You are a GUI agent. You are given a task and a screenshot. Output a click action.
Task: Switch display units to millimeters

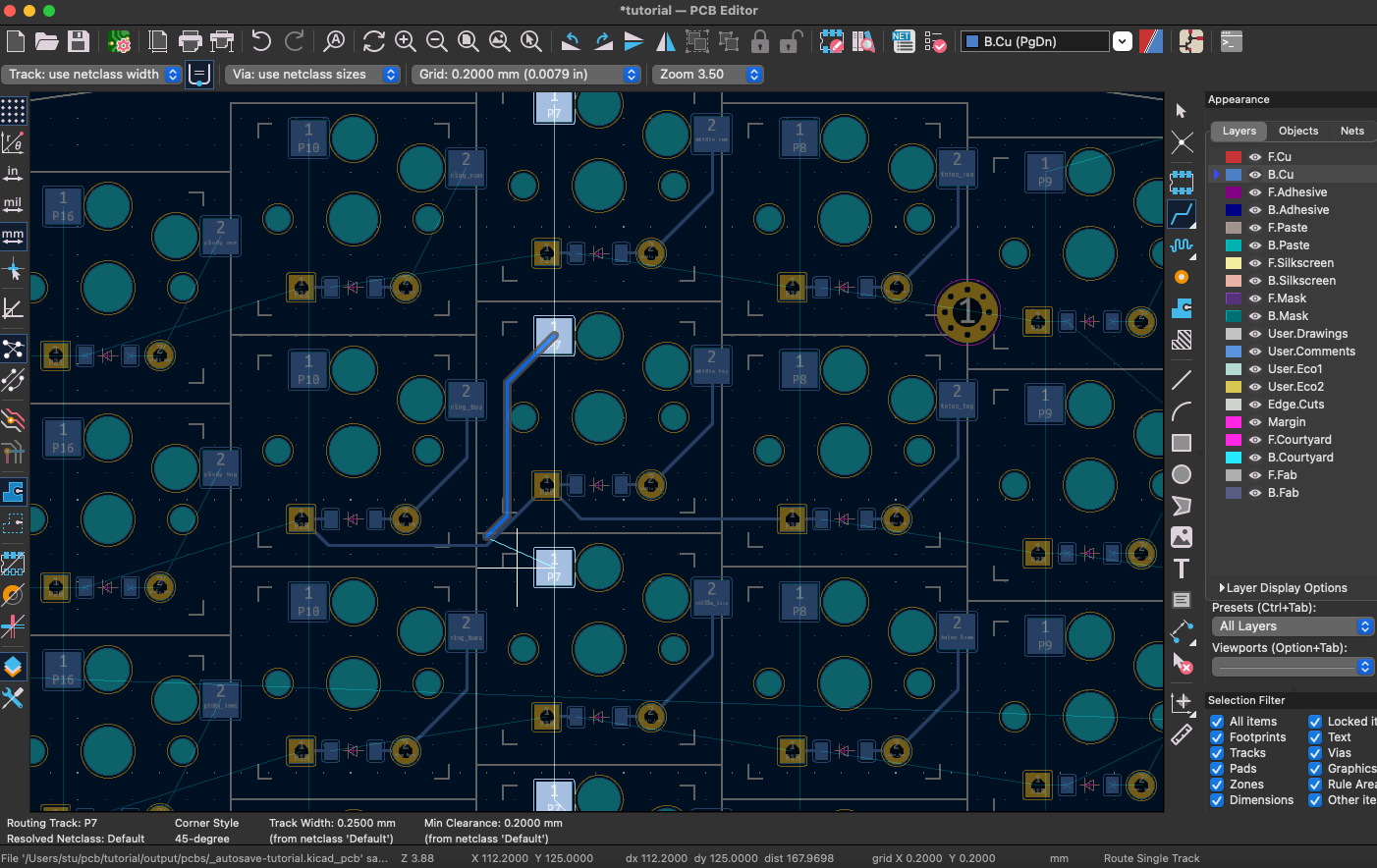[x=13, y=236]
